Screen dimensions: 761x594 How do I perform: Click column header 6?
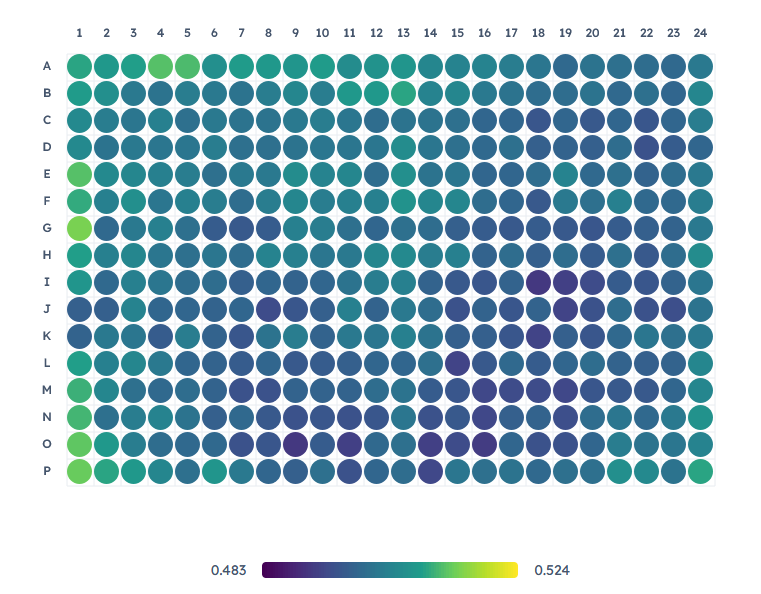click(215, 33)
